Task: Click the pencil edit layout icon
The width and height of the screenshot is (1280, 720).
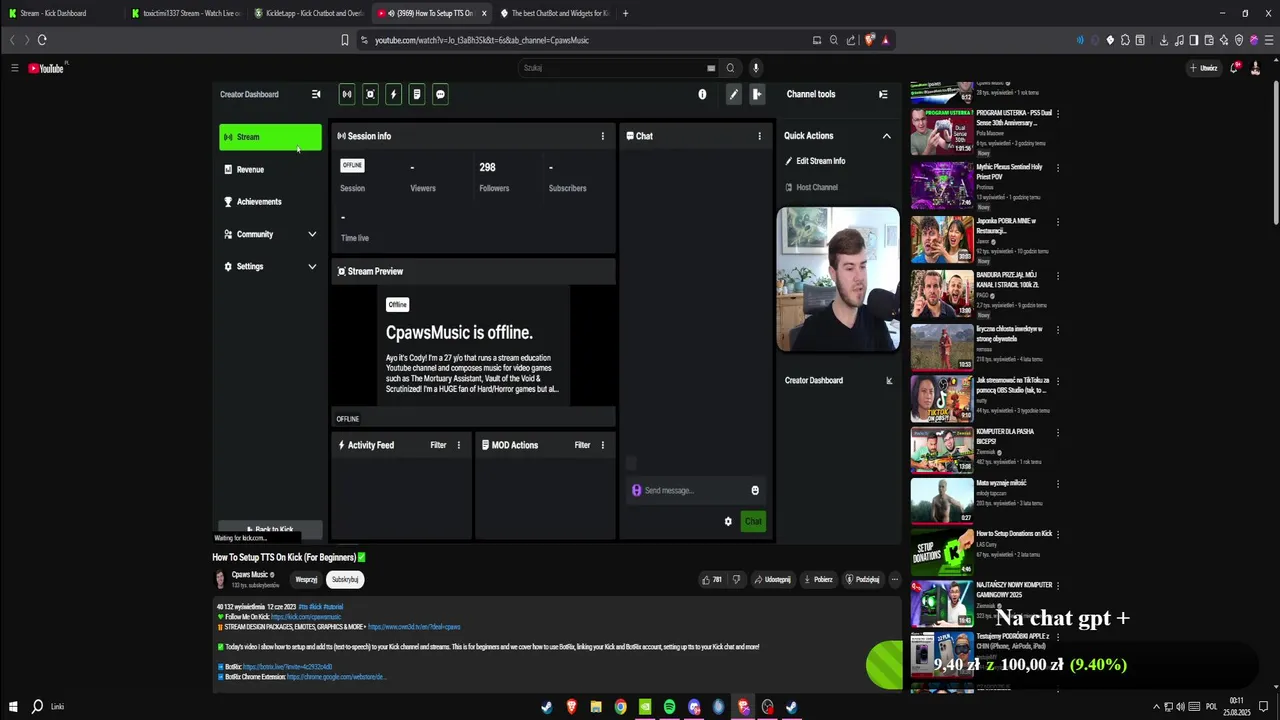Action: (x=734, y=94)
